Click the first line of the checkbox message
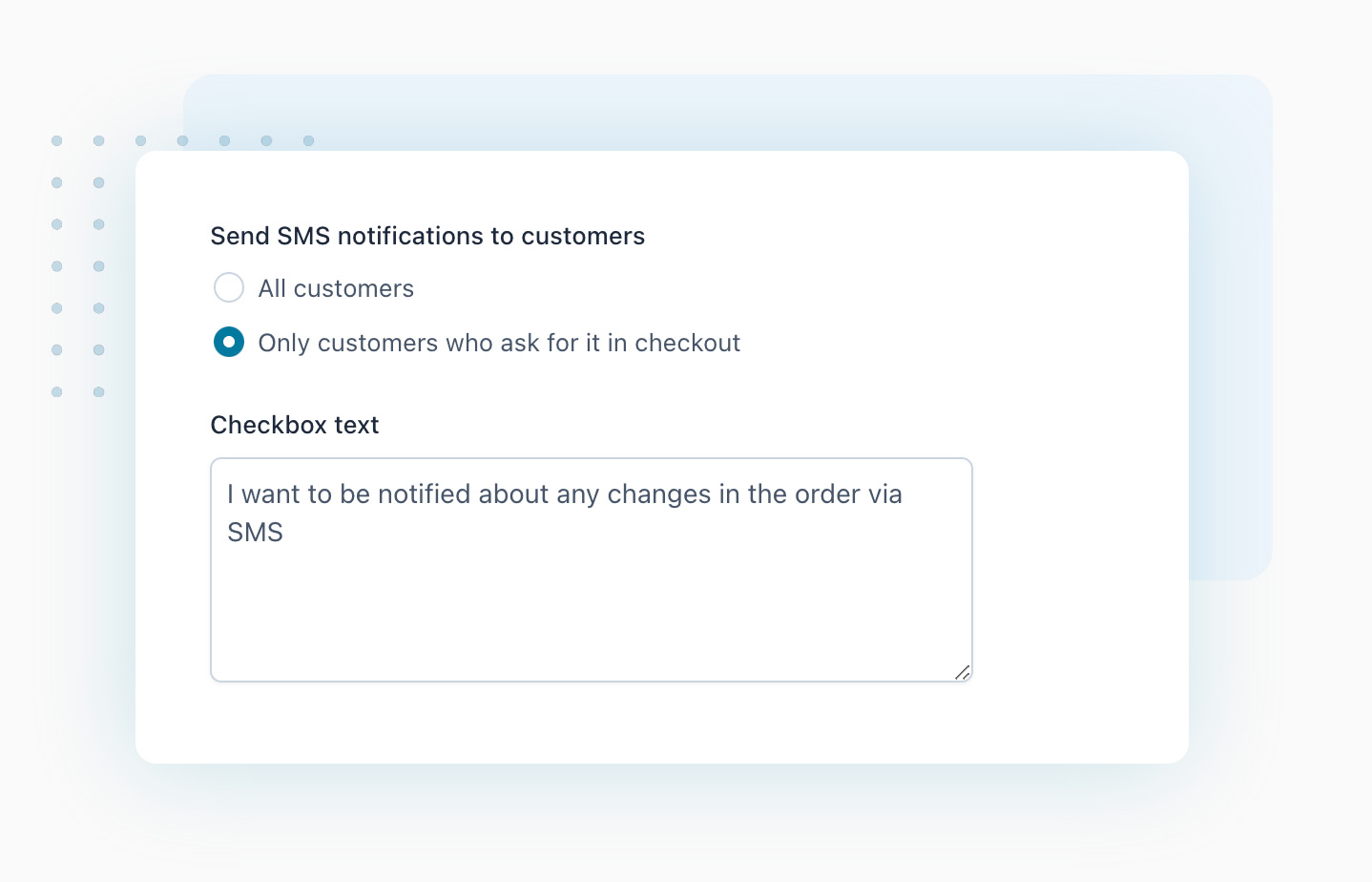 coord(563,493)
